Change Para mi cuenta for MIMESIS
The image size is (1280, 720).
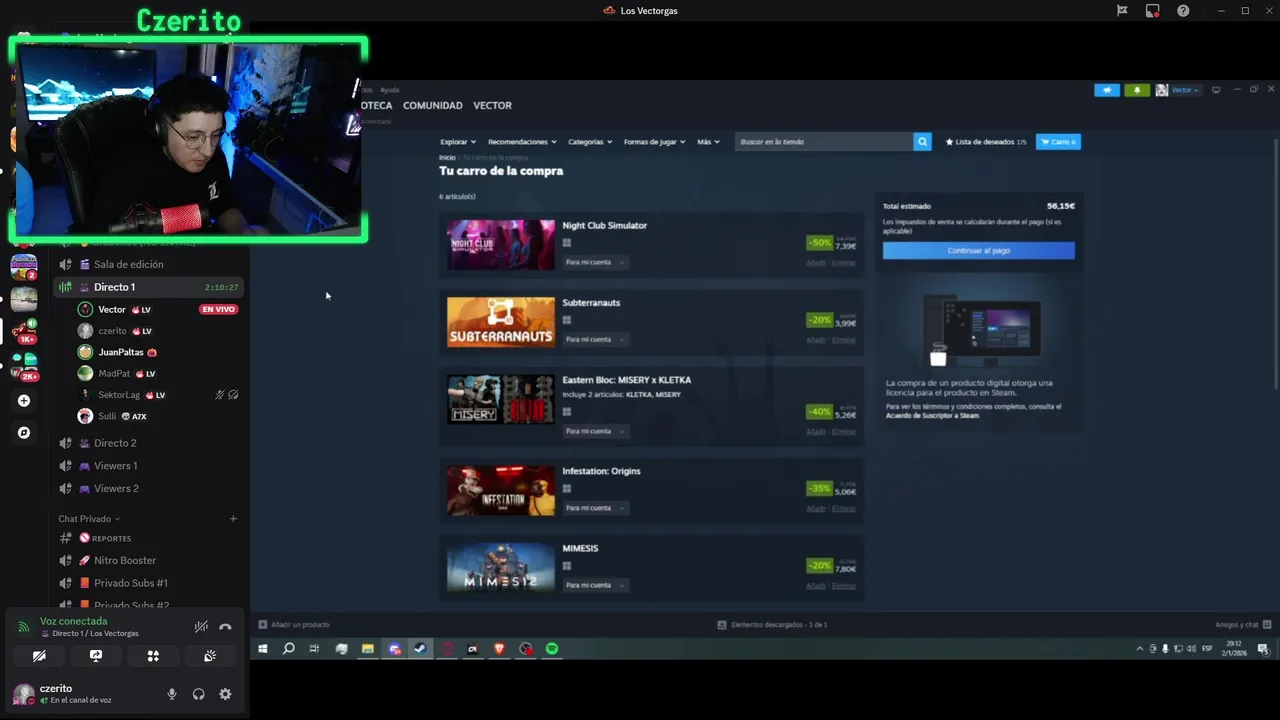[595, 585]
